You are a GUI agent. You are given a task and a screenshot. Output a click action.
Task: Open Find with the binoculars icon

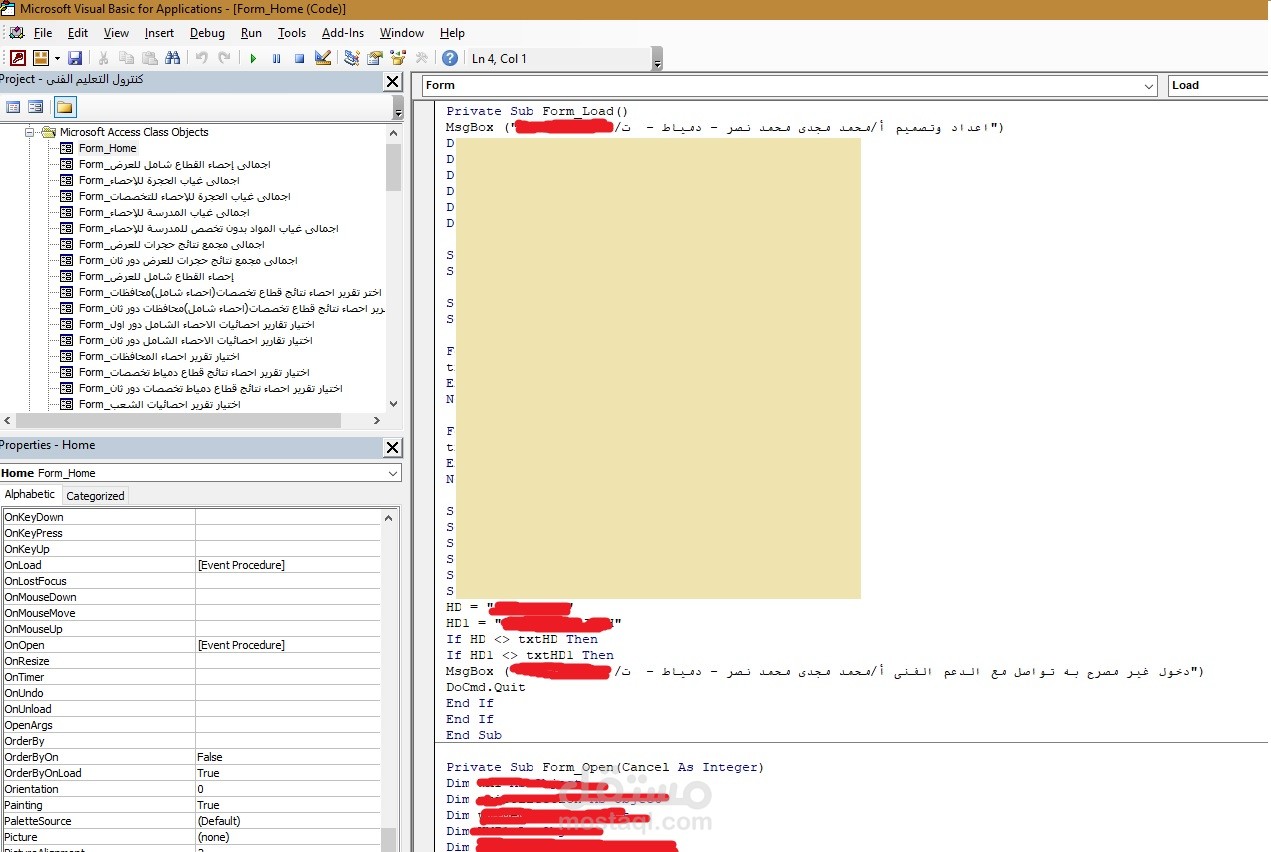[x=172, y=58]
